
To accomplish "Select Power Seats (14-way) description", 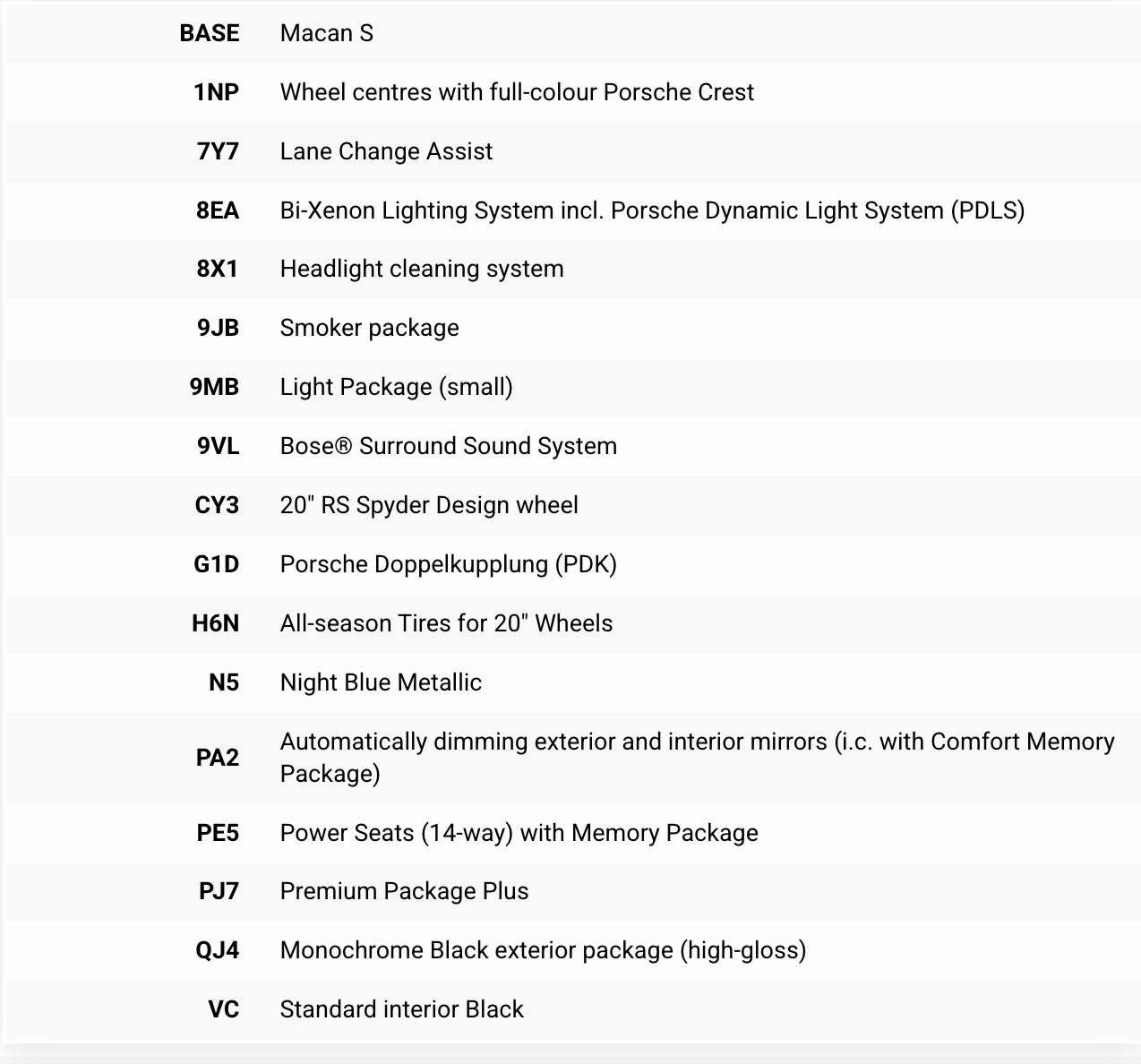I will (x=519, y=833).
